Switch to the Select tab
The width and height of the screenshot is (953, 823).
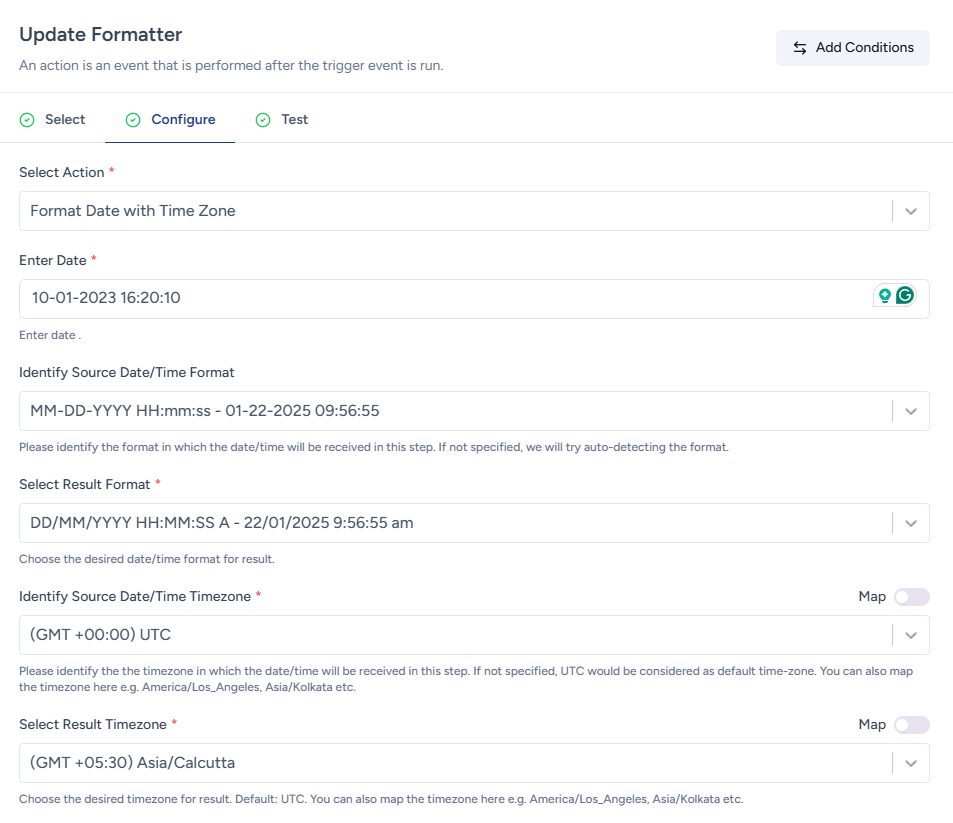pos(65,120)
